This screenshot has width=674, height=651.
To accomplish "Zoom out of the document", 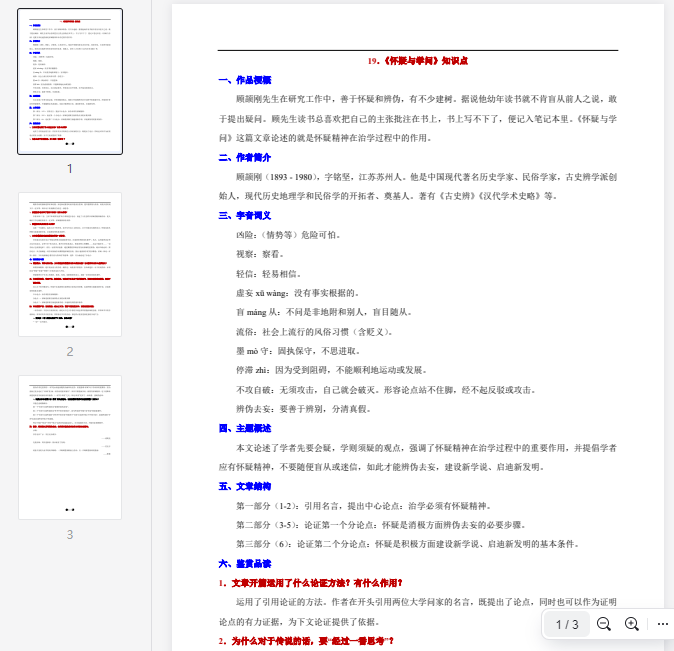I will tap(604, 624).
